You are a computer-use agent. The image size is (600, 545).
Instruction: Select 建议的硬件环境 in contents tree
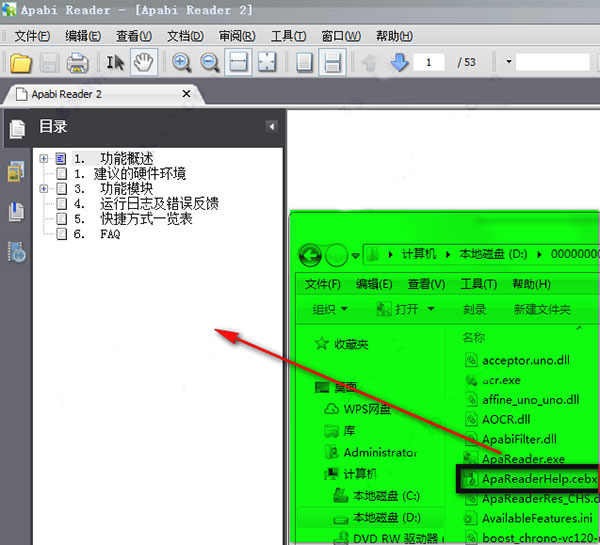tap(140, 174)
